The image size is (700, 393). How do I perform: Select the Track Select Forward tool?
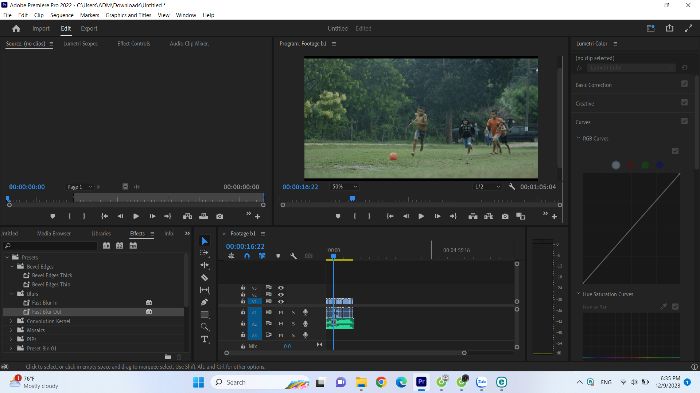pos(204,253)
